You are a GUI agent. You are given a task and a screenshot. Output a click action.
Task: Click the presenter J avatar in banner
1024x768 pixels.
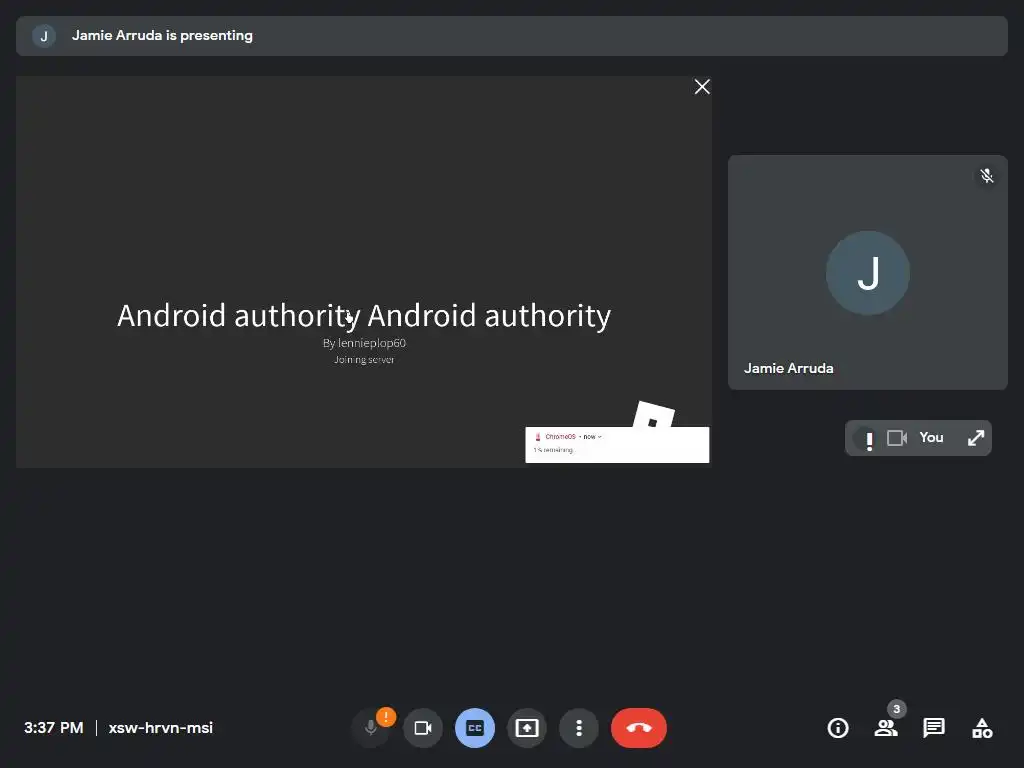point(44,36)
